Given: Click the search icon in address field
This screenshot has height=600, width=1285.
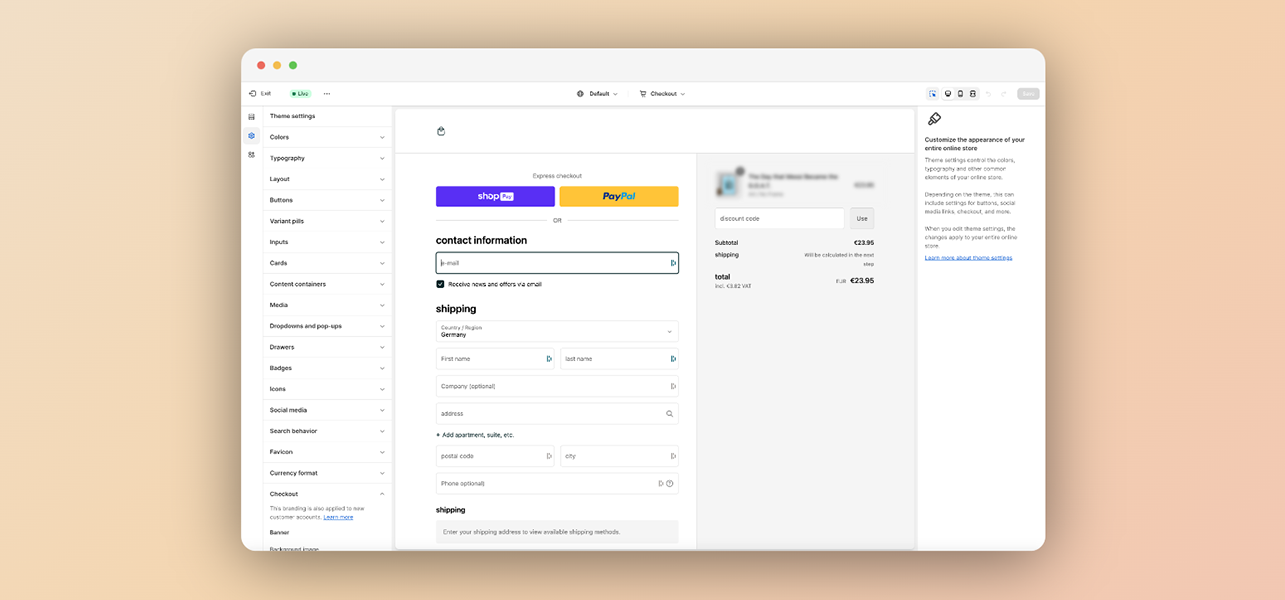Looking at the screenshot, I should [670, 414].
